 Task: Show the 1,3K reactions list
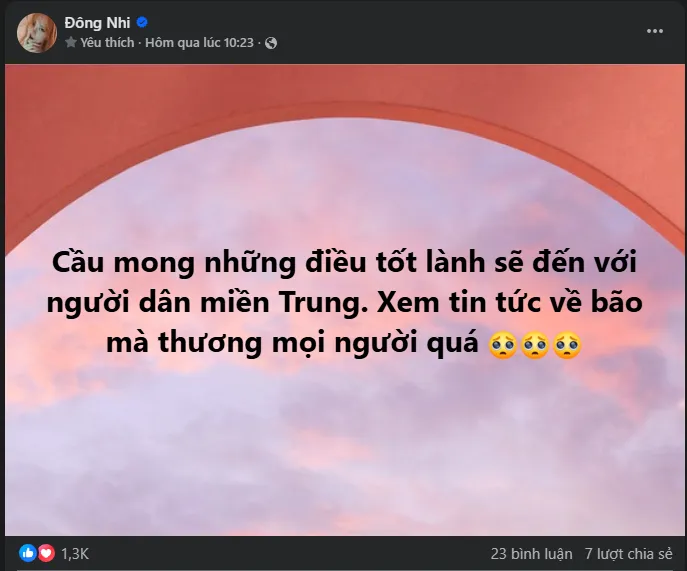point(75,554)
